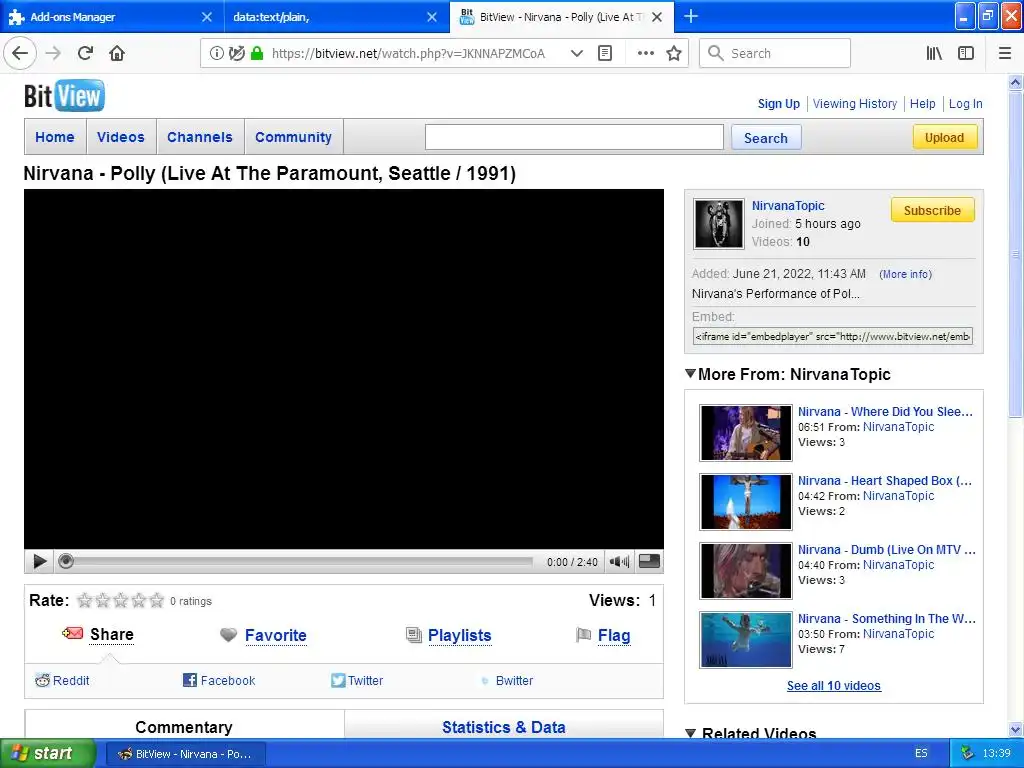This screenshot has height=768, width=1024.
Task: Open the Firefox library icon
Action: pyautogui.click(x=934, y=54)
